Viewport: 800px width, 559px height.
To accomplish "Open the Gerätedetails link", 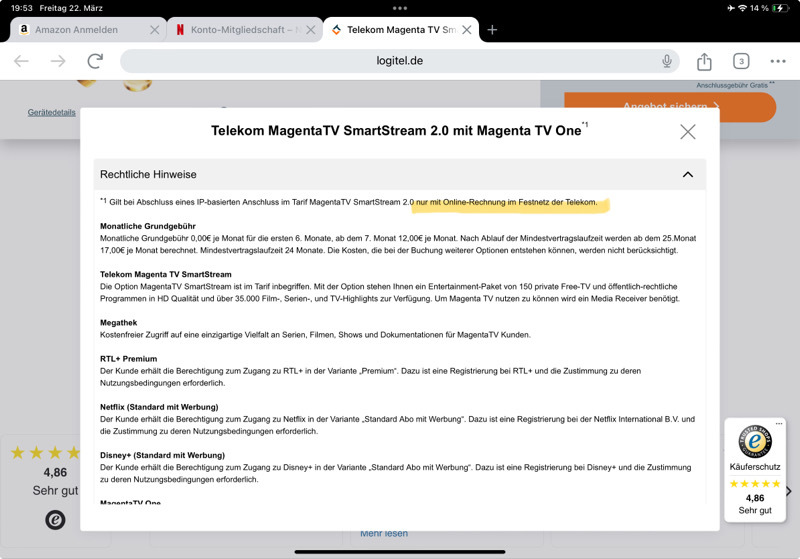I will [51, 112].
